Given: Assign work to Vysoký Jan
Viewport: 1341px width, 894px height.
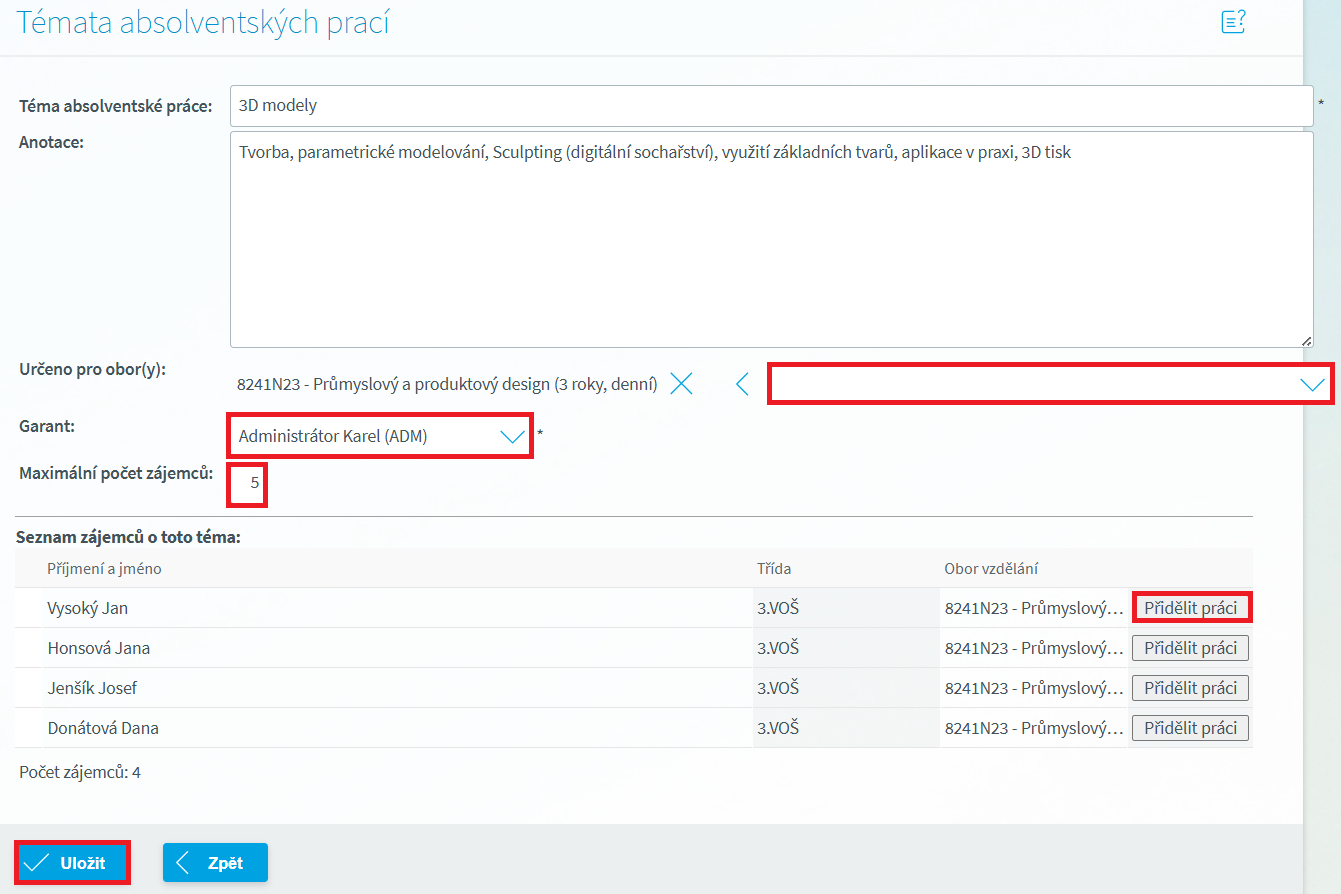Looking at the screenshot, I should click(x=1190, y=608).
